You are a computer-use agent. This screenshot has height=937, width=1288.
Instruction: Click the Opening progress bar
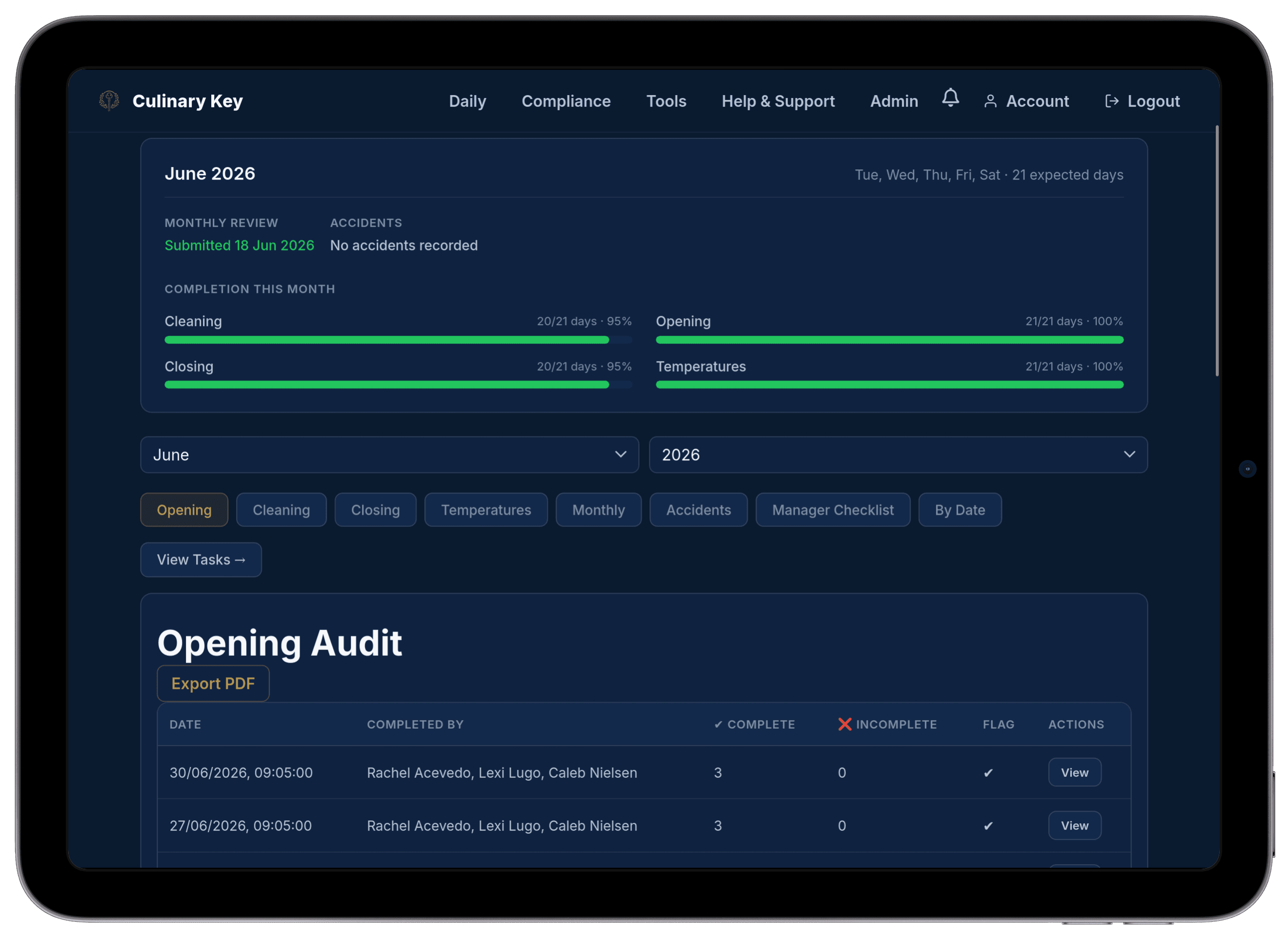pos(889,340)
